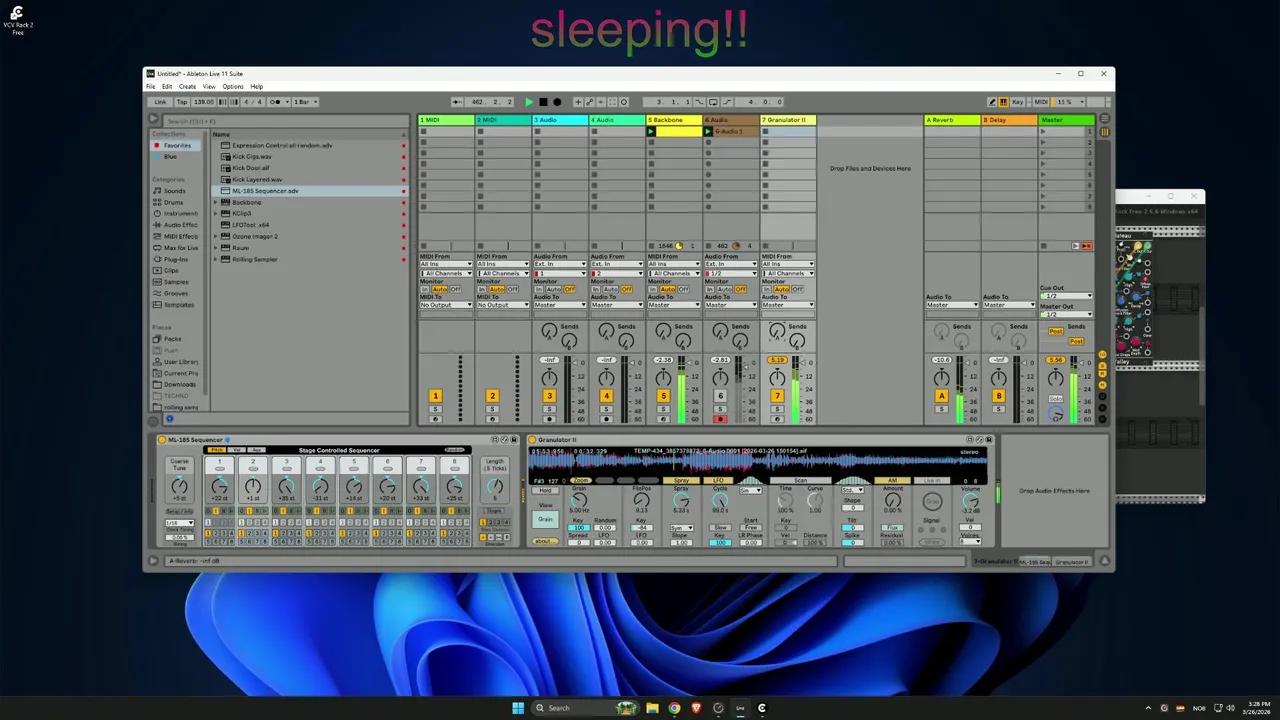Arm the Arrangement Record circle button
This screenshot has height=720, width=1280.
coord(557,102)
